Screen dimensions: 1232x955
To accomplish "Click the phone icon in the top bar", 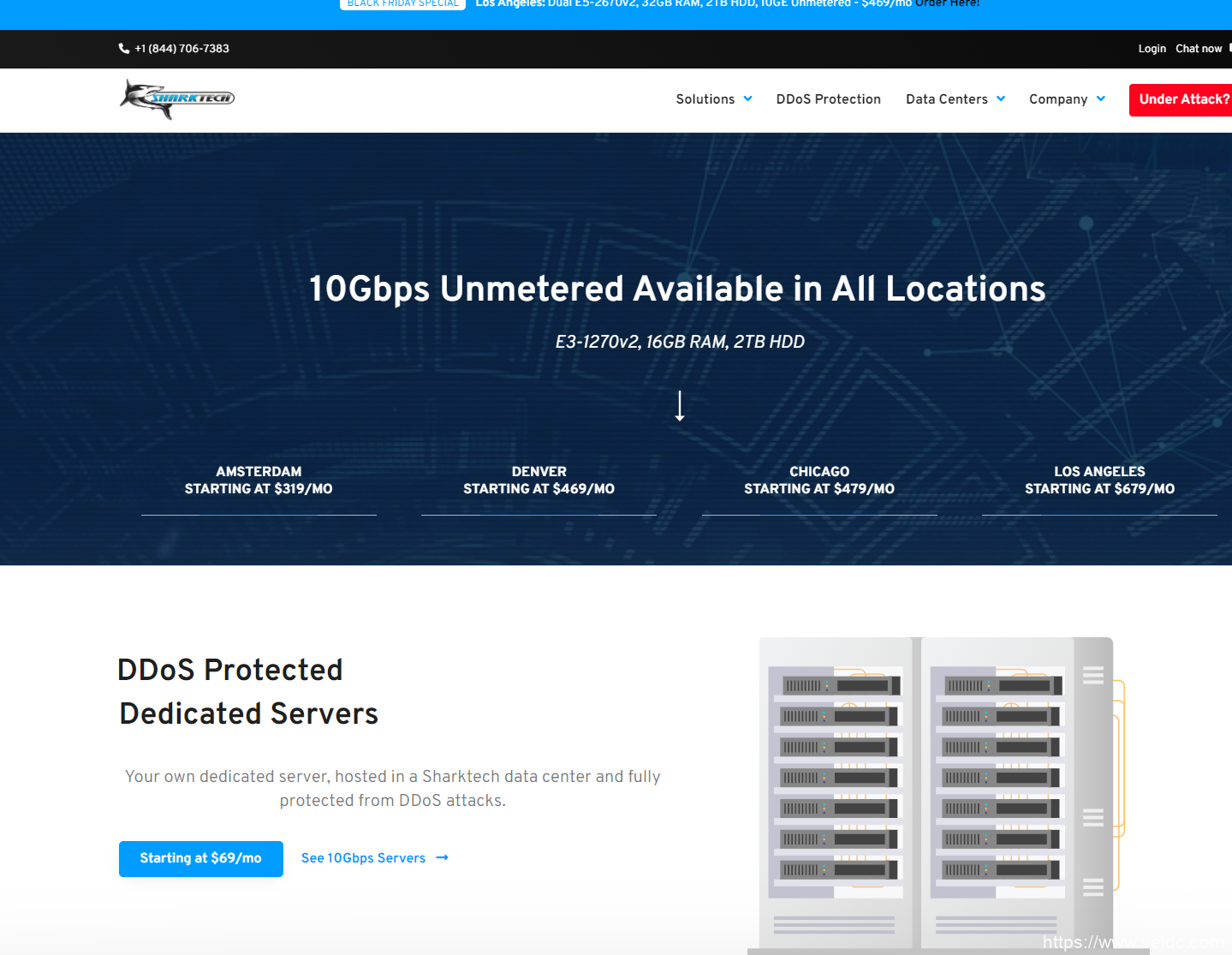I will coord(123,48).
